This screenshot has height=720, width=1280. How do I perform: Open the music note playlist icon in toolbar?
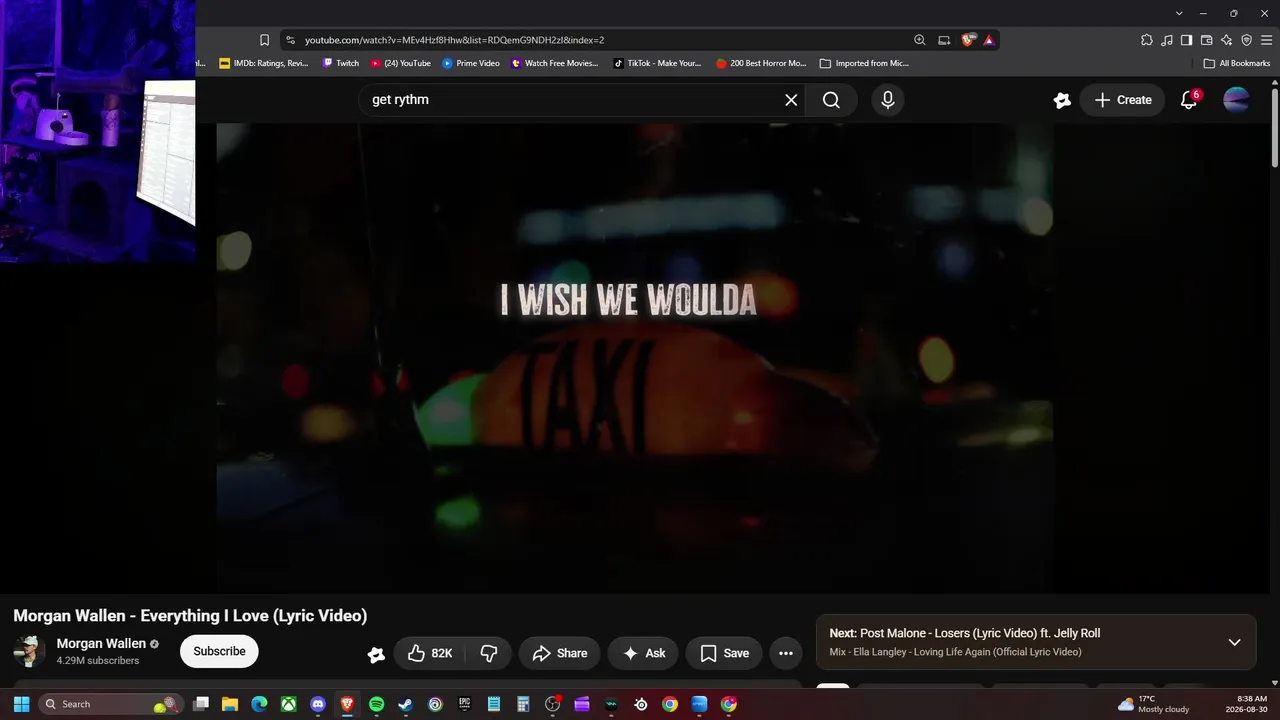1166,40
